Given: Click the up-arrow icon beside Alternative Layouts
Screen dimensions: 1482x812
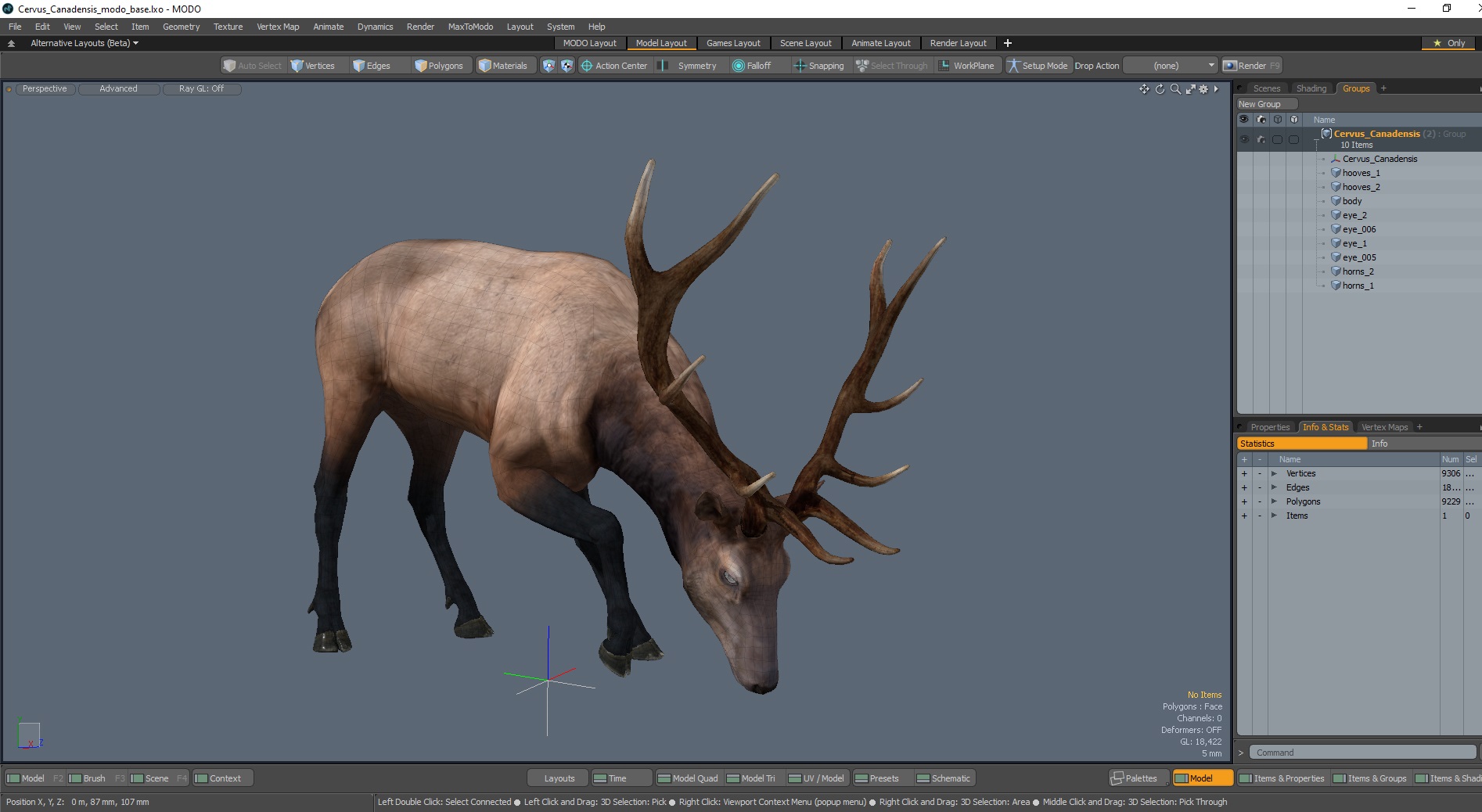Looking at the screenshot, I should 11,44.
